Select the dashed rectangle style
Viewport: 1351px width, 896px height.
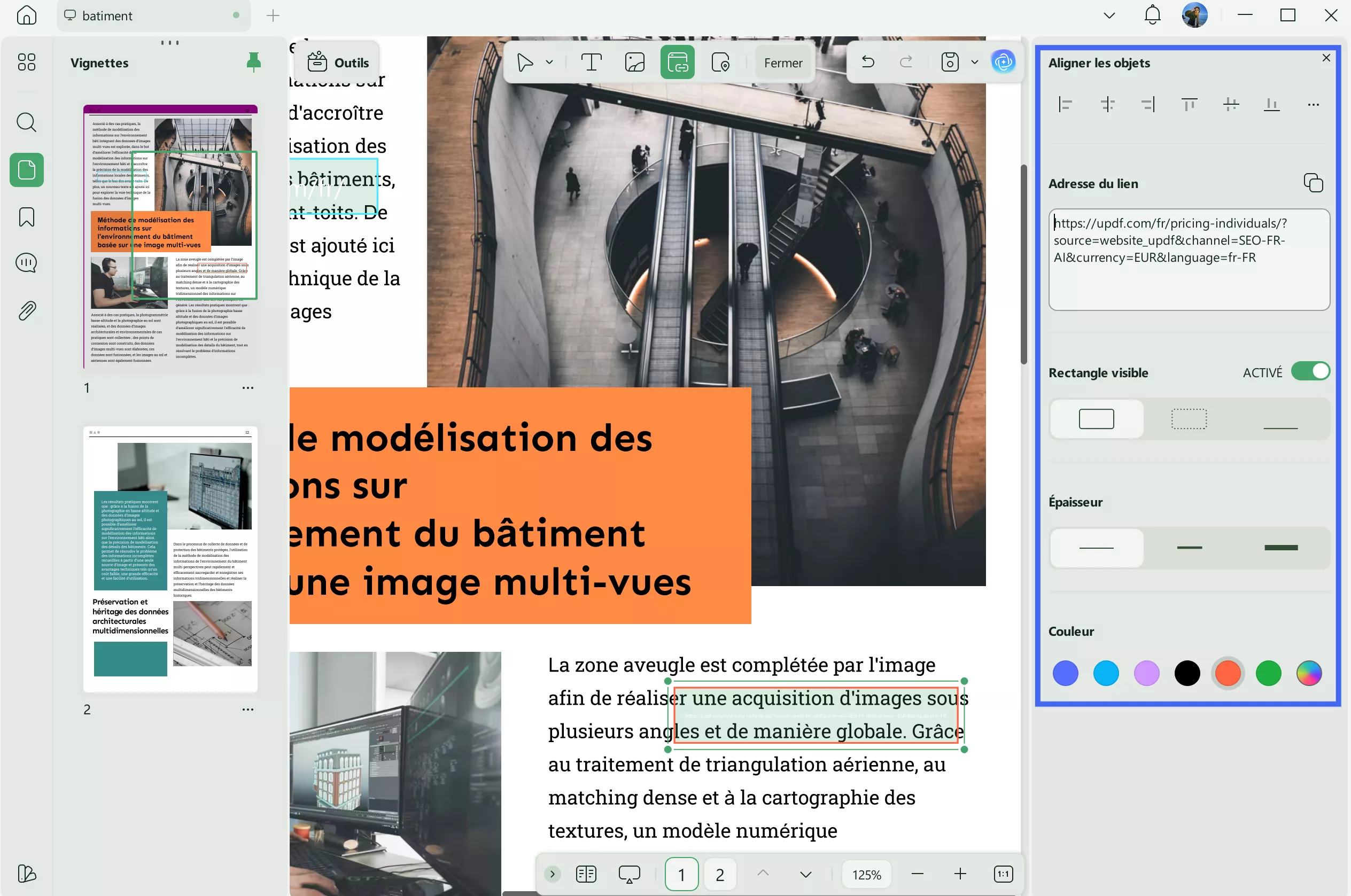coord(1188,419)
